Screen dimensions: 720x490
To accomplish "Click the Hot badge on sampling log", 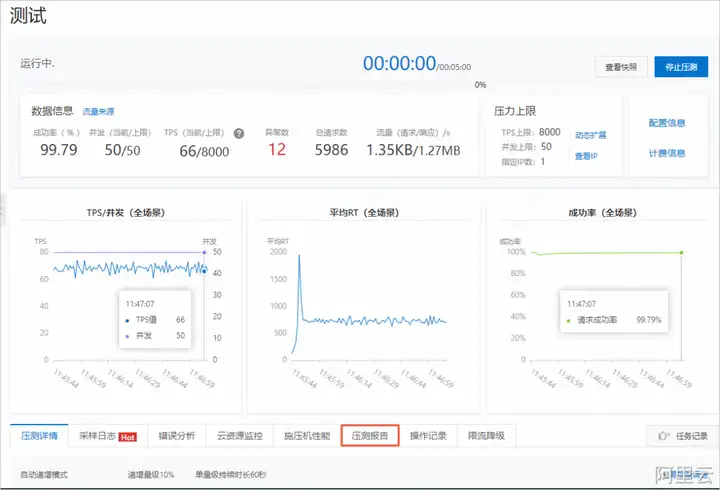I will pyautogui.click(x=128, y=437).
